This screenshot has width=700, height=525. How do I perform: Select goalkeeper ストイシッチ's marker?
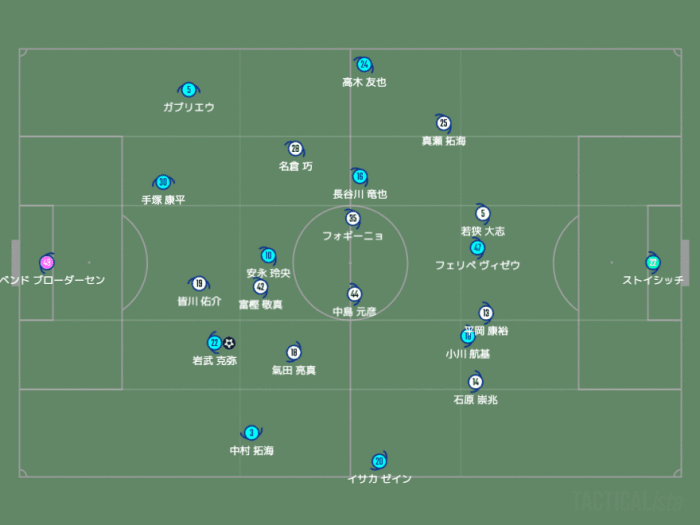pos(652,262)
